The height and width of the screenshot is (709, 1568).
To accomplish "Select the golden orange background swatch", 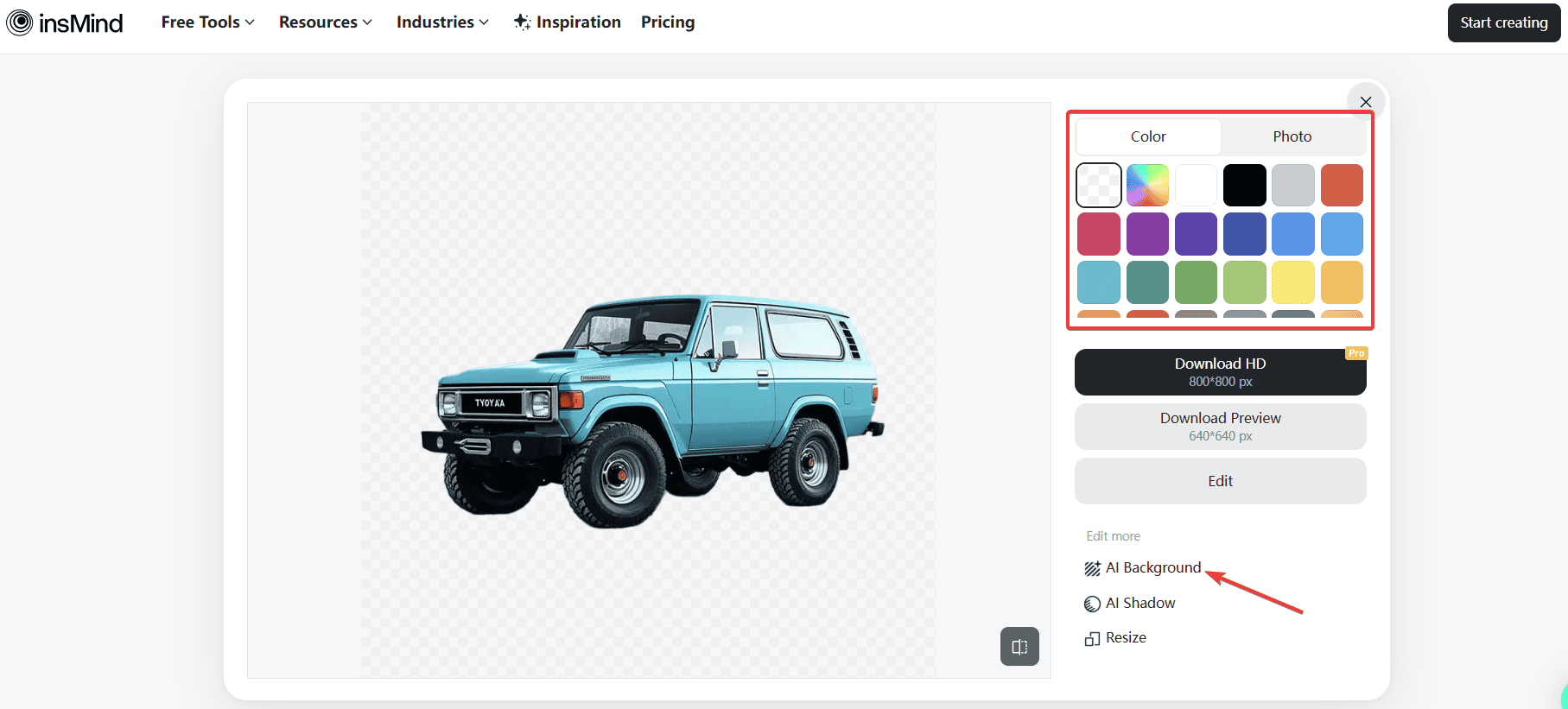I will click(x=1342, y=282).
